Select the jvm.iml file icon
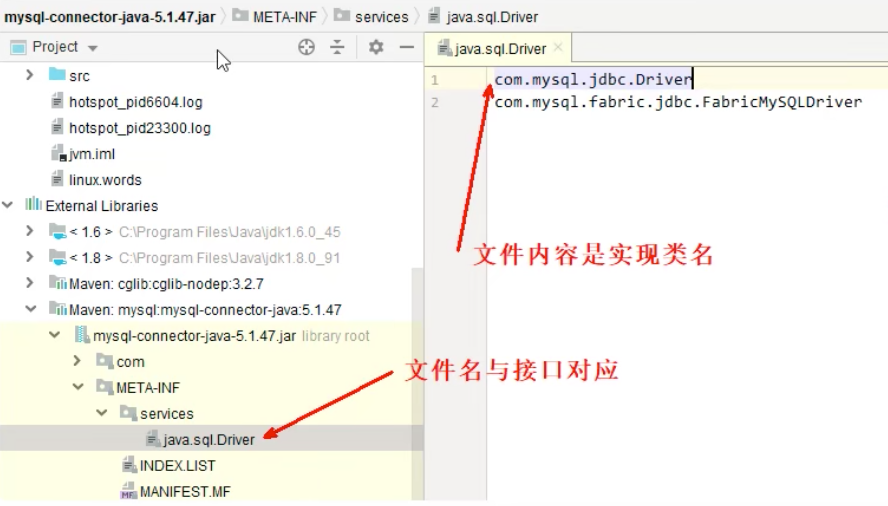Screen dimensions: 888x506 click(58, 154)
